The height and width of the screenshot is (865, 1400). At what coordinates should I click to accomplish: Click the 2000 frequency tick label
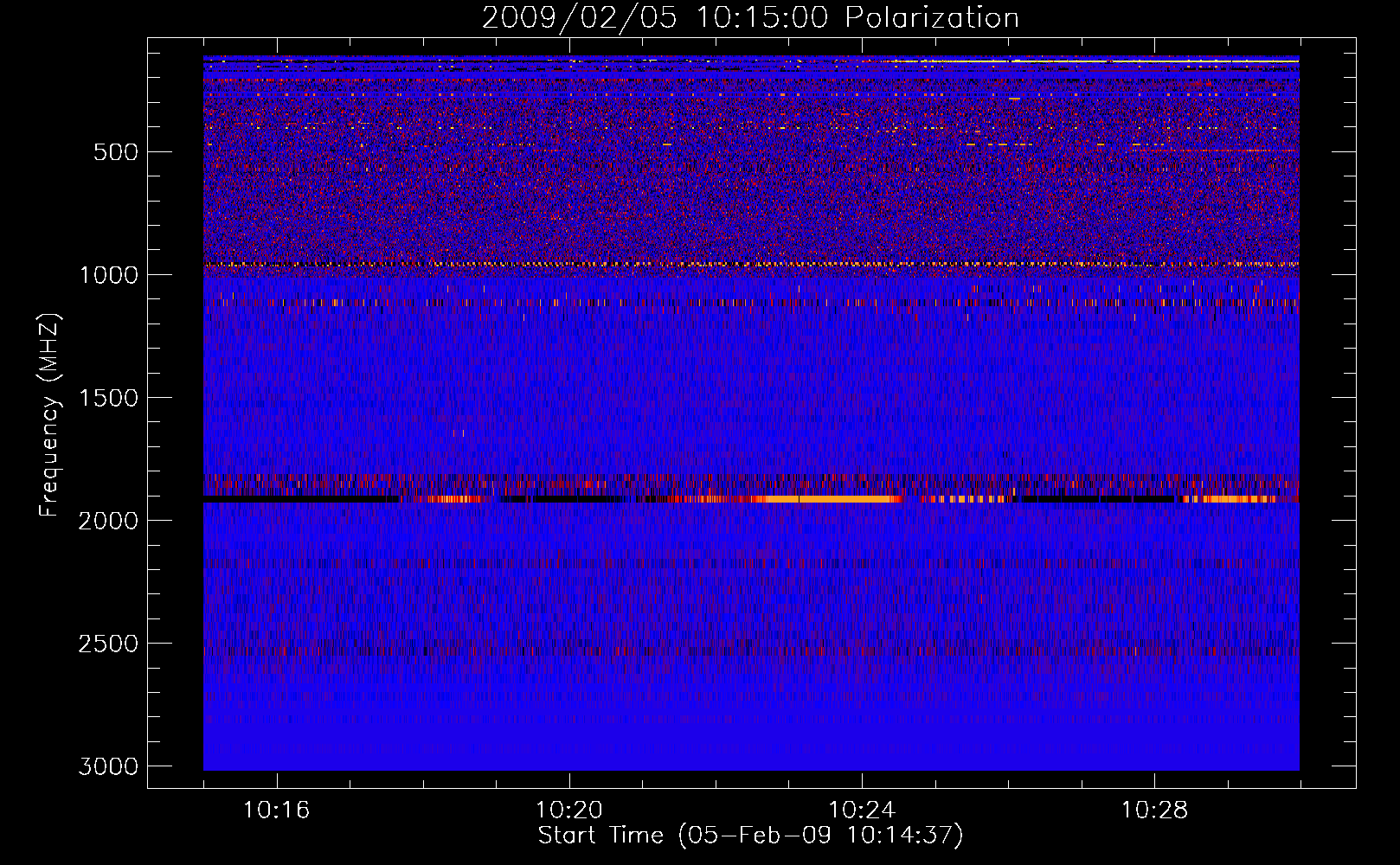108,521
